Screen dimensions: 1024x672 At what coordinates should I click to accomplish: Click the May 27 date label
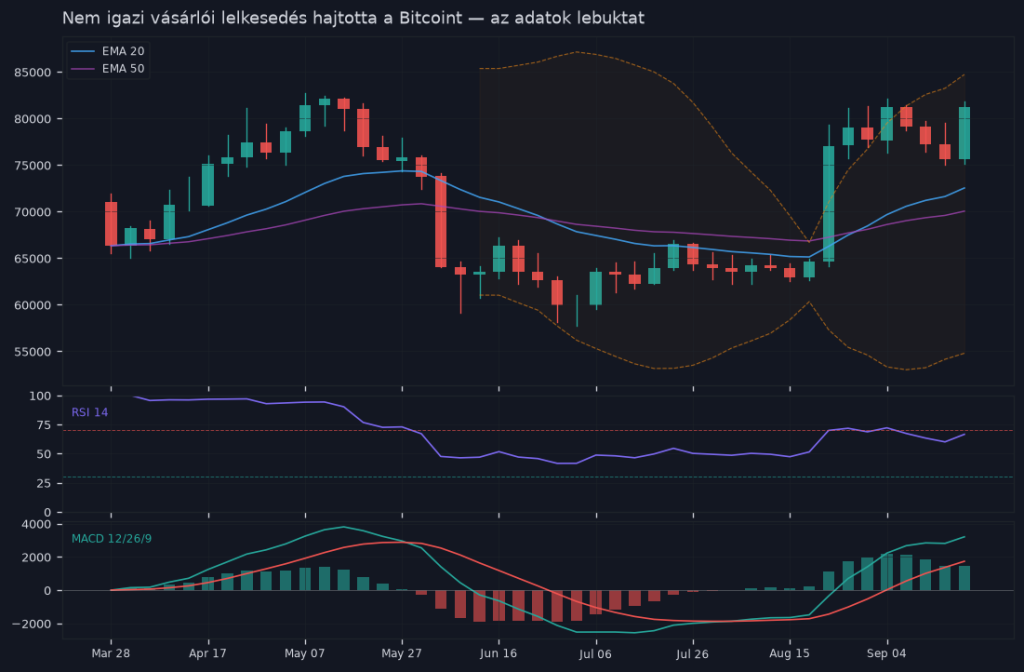(x=402, y=654)
